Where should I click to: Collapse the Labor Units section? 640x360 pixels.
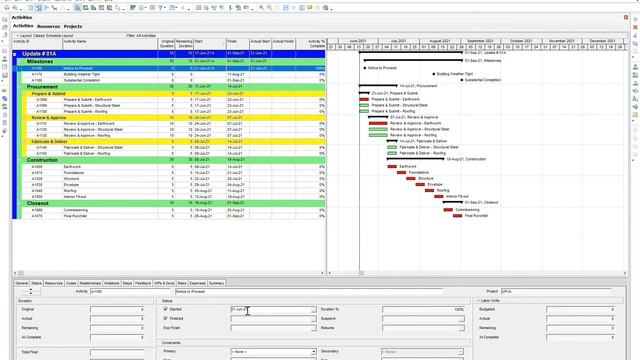pos(478,301)
